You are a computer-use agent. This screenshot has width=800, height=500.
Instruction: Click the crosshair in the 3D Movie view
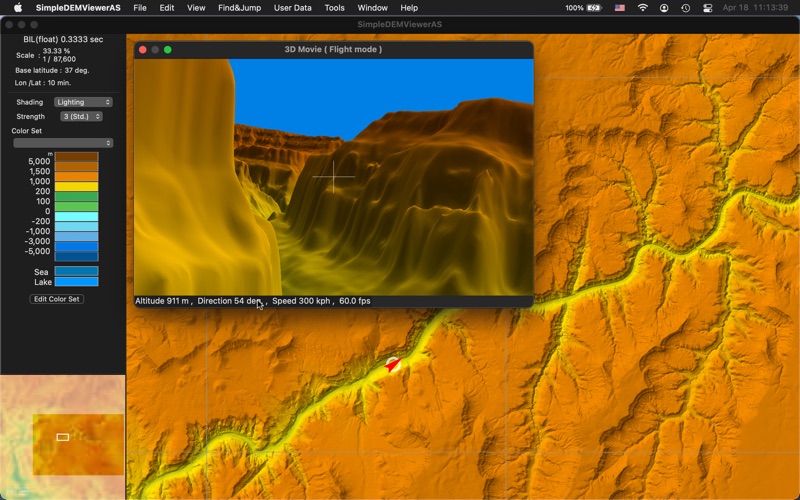[x=334, y=177]
